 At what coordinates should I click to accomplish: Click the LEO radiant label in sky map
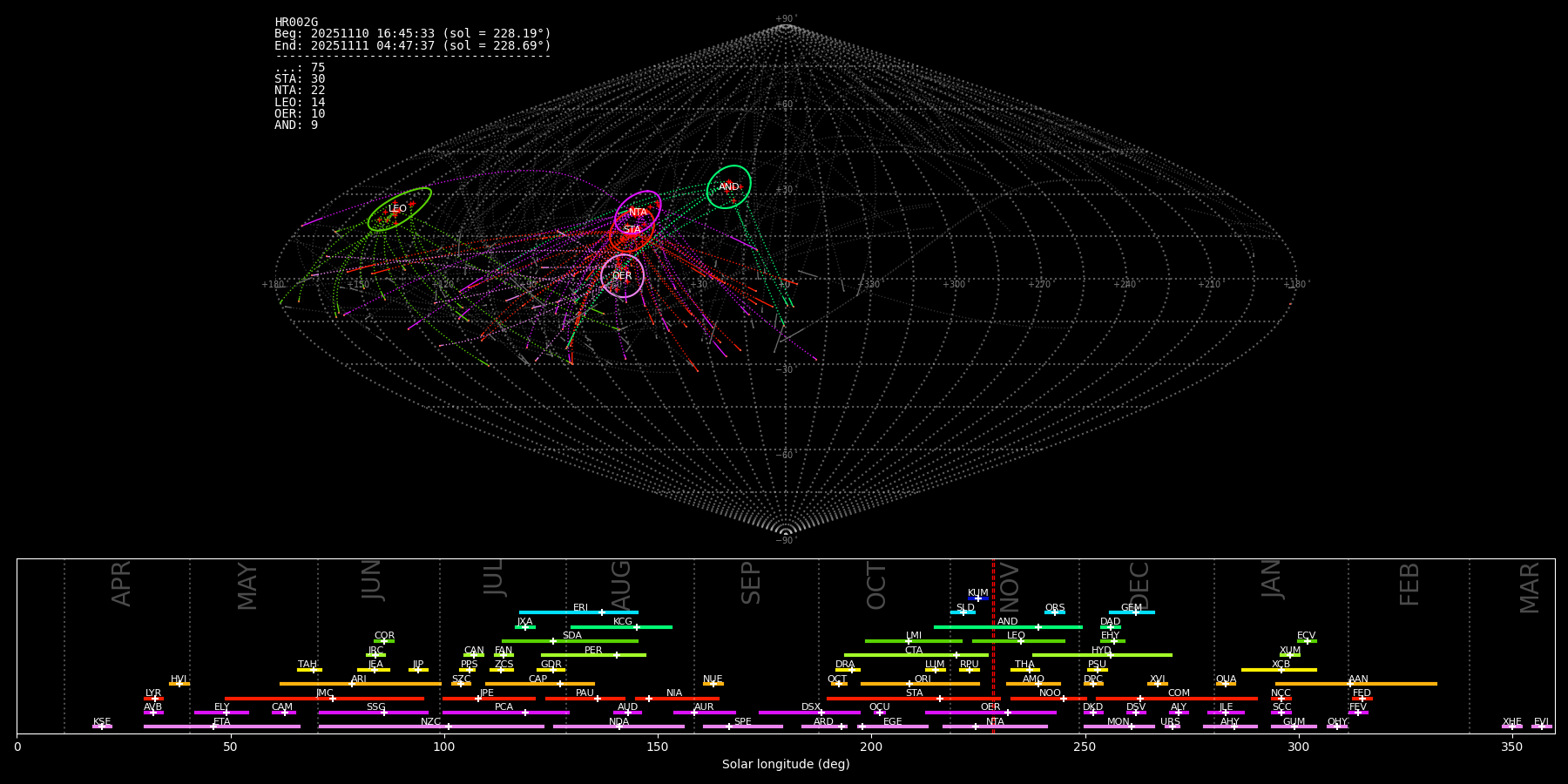pyautogui.click(x=397, y=209)
